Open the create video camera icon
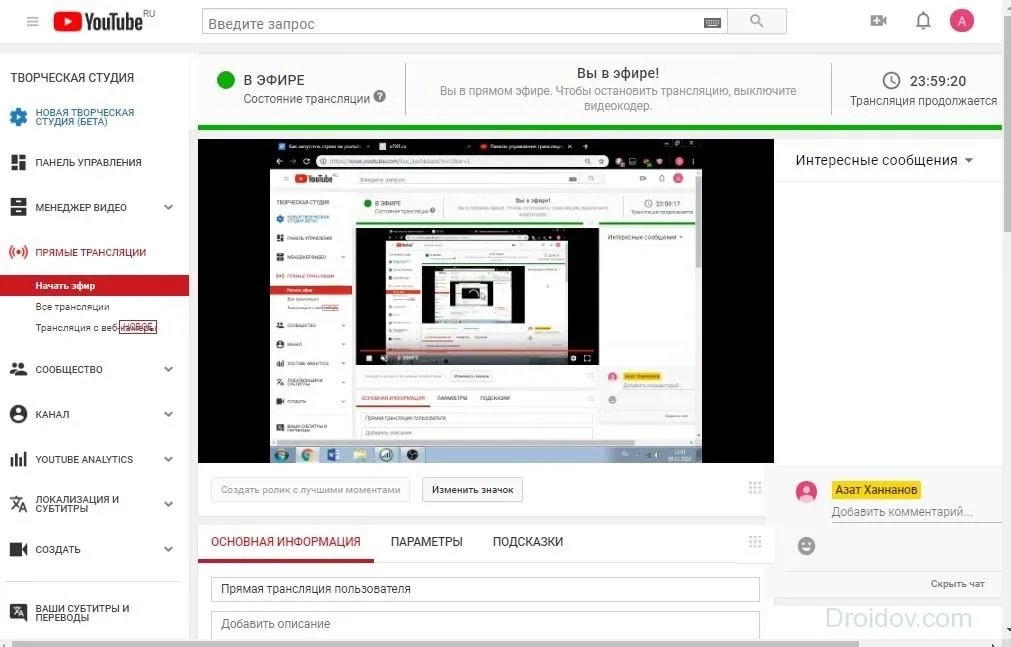Image resolution: width=1011 pixels, height=647 pixels. [878, 21]
